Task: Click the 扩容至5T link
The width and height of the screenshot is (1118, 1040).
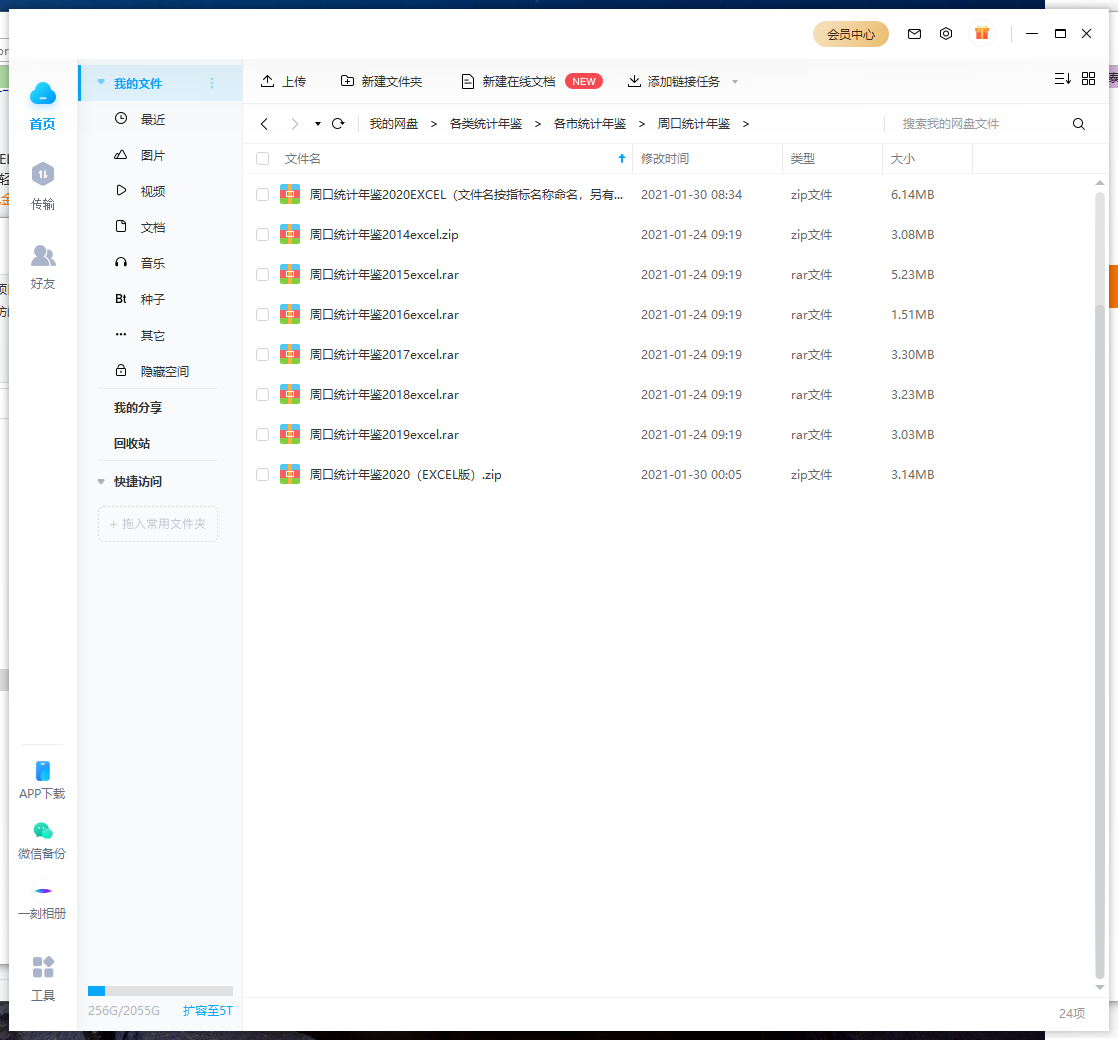Action: (208, 1011)
